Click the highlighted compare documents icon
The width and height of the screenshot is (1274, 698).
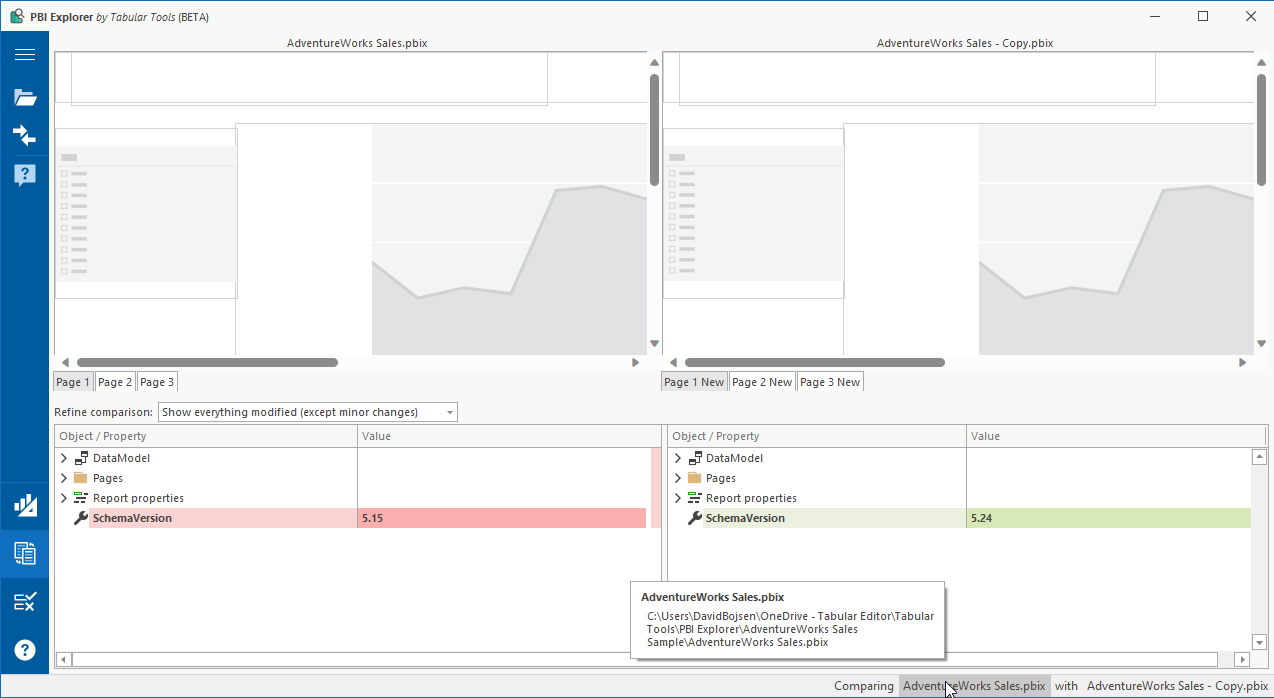(24, 553)
